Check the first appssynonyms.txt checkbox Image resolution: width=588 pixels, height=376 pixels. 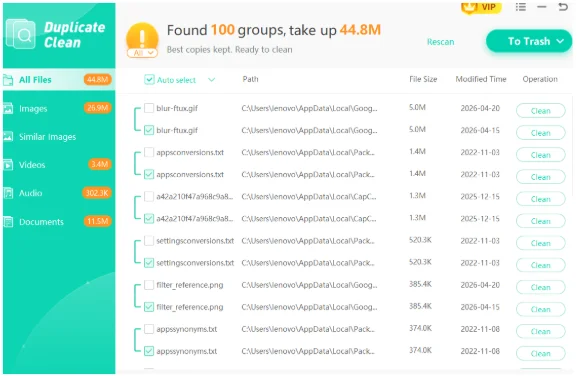pos(149,329)
